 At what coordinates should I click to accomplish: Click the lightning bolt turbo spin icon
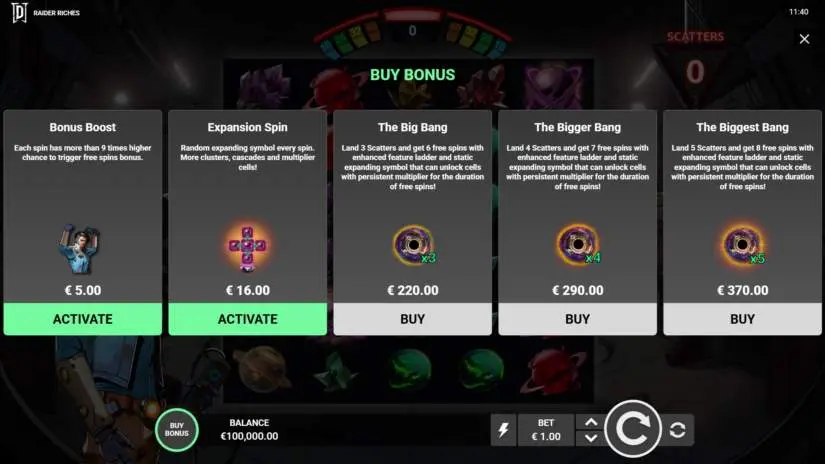[x=504, y=430]
